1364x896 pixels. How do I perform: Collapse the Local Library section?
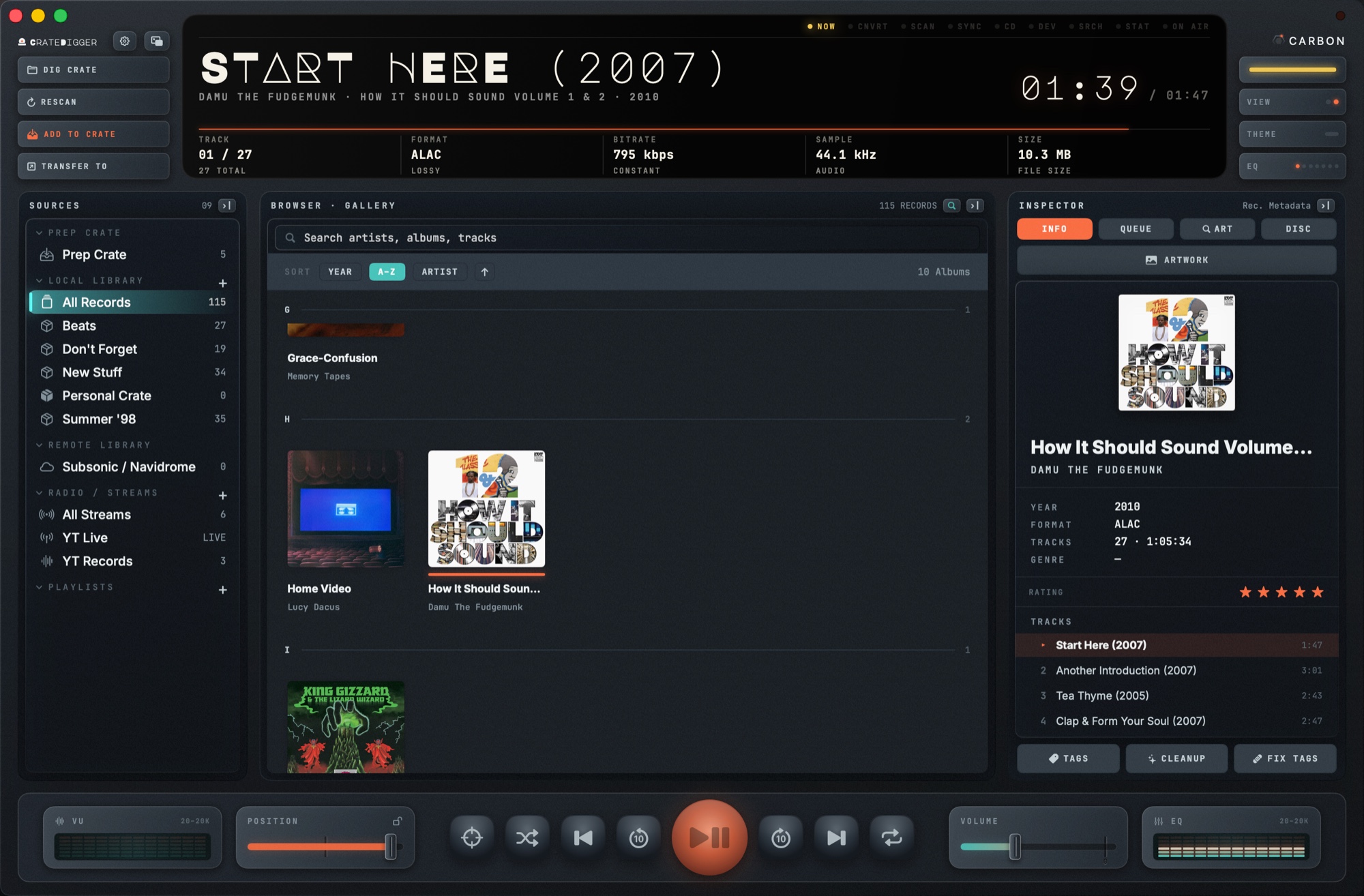40,280
